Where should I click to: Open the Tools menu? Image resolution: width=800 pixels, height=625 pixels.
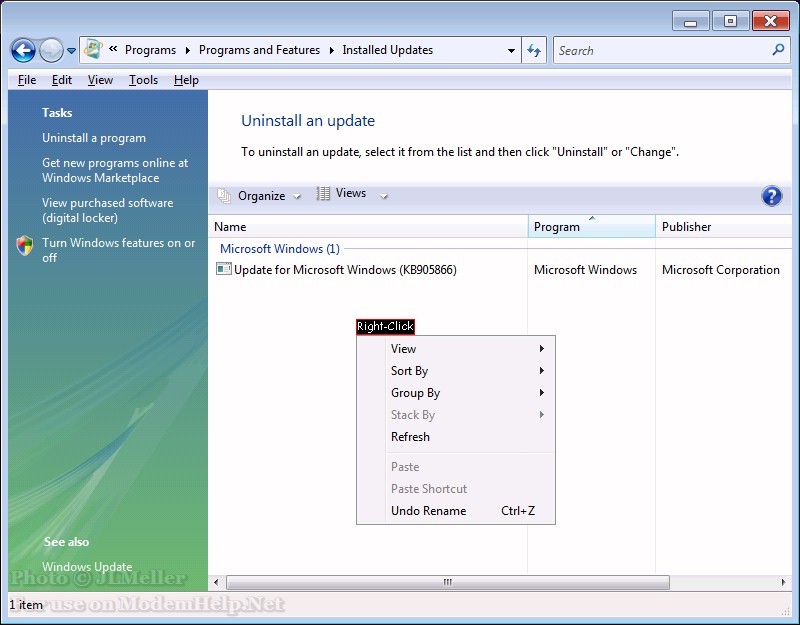(x=143, y=80)
